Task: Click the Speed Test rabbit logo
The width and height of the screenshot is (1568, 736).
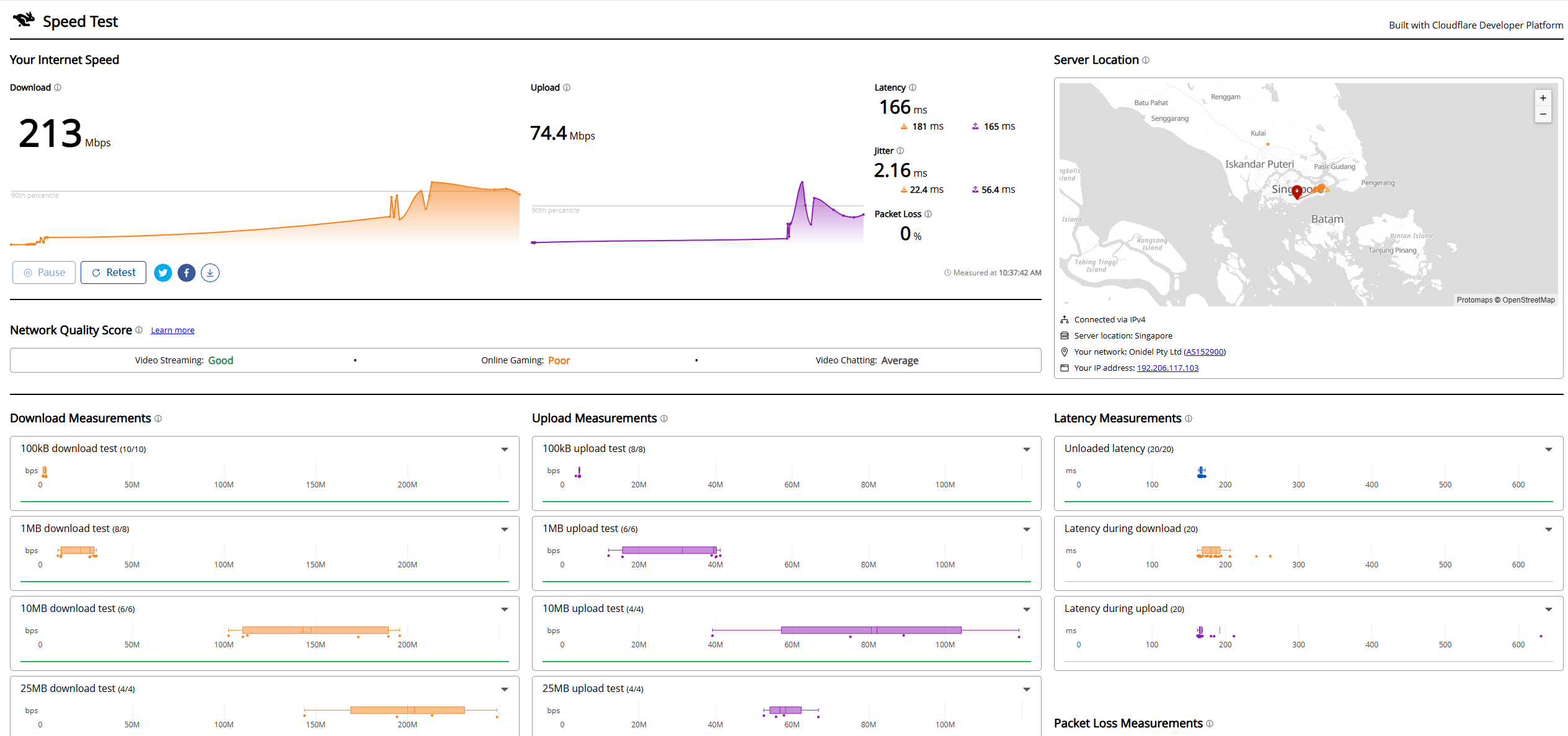Action: tap(24, 20)
